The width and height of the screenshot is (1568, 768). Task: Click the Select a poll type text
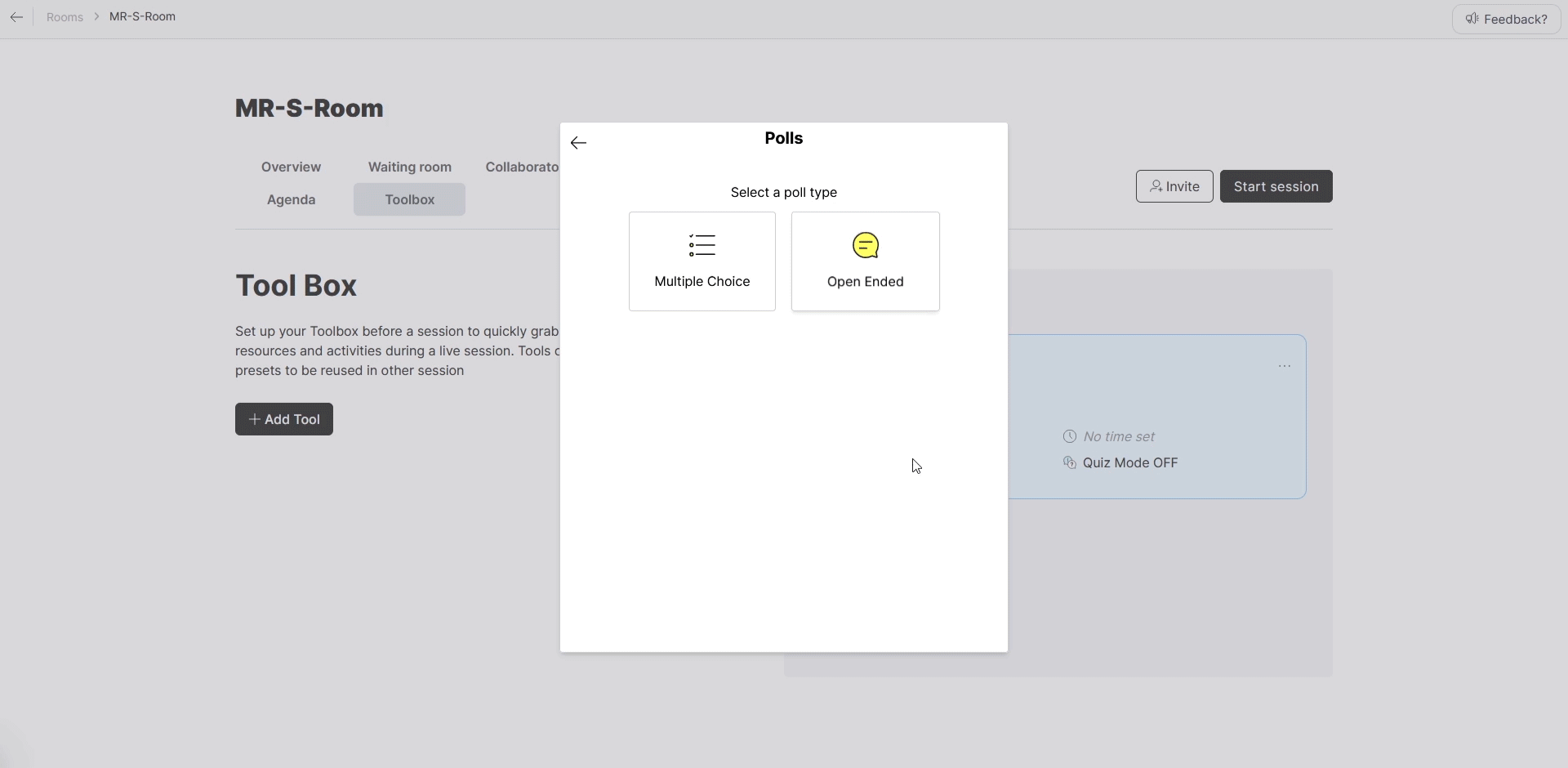pos(784,192)
